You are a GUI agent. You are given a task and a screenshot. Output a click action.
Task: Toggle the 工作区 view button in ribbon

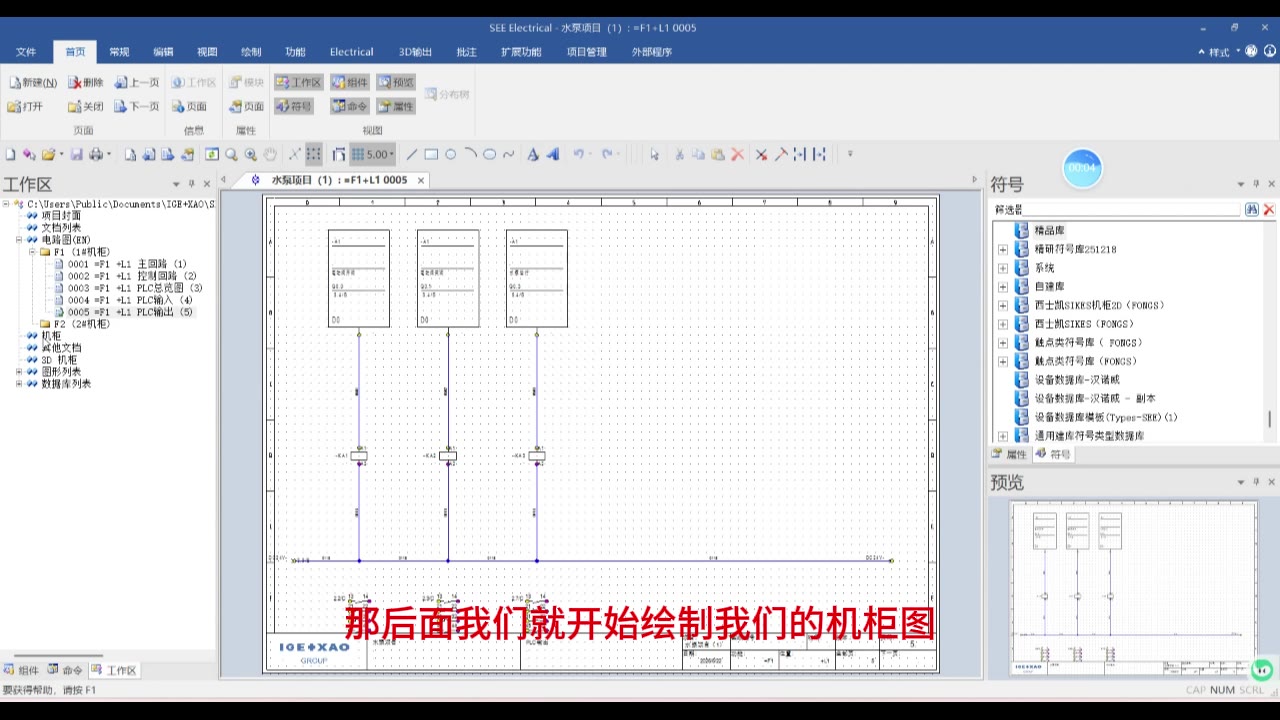click(298, 82)
